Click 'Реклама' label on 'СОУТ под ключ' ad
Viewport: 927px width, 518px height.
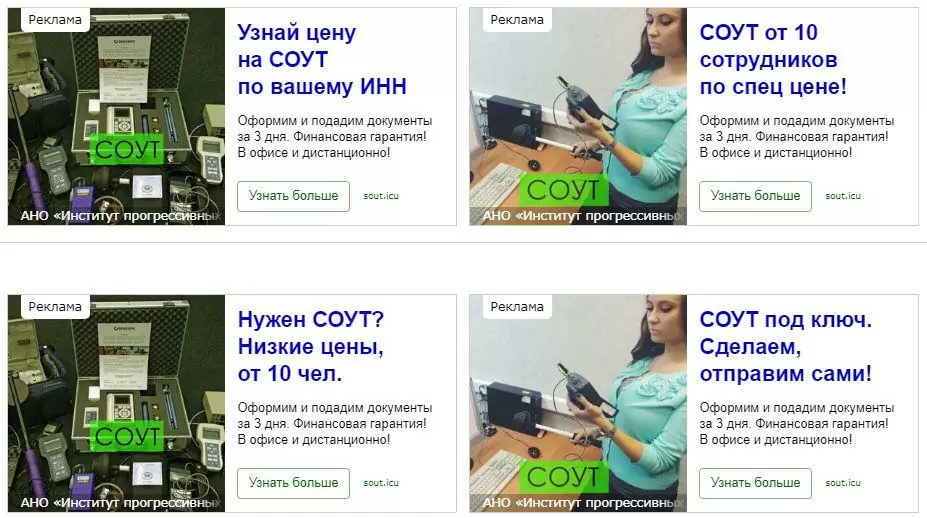[517, 306]
